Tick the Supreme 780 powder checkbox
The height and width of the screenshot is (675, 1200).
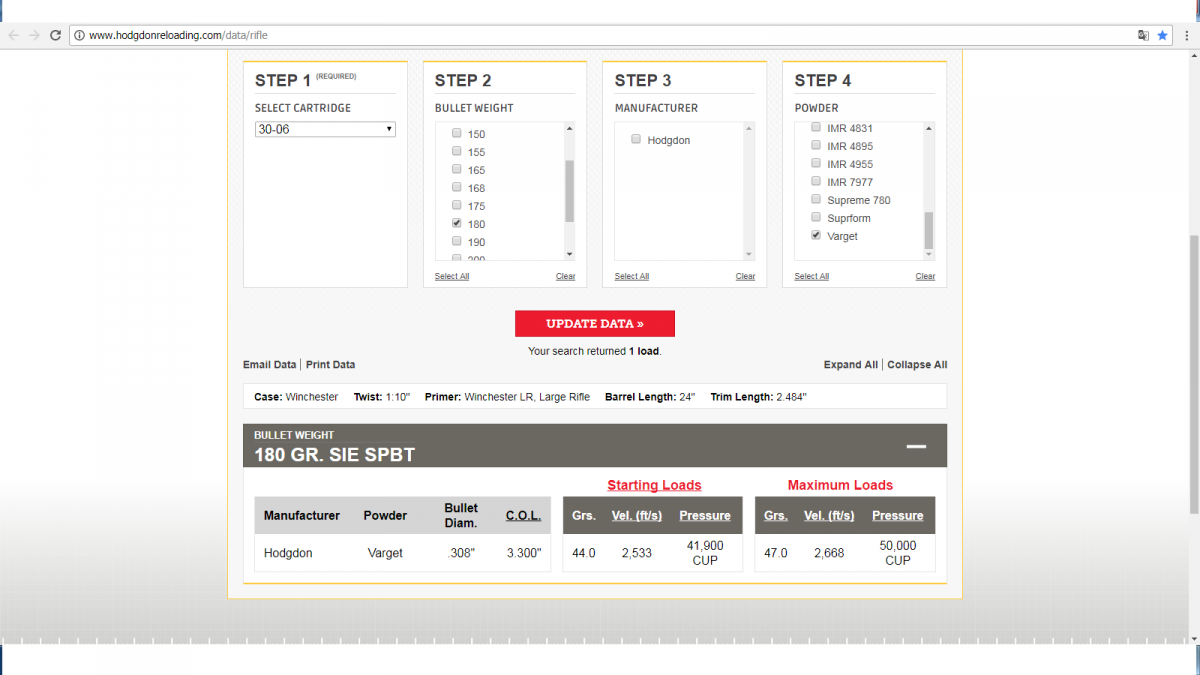pos(816,199)
